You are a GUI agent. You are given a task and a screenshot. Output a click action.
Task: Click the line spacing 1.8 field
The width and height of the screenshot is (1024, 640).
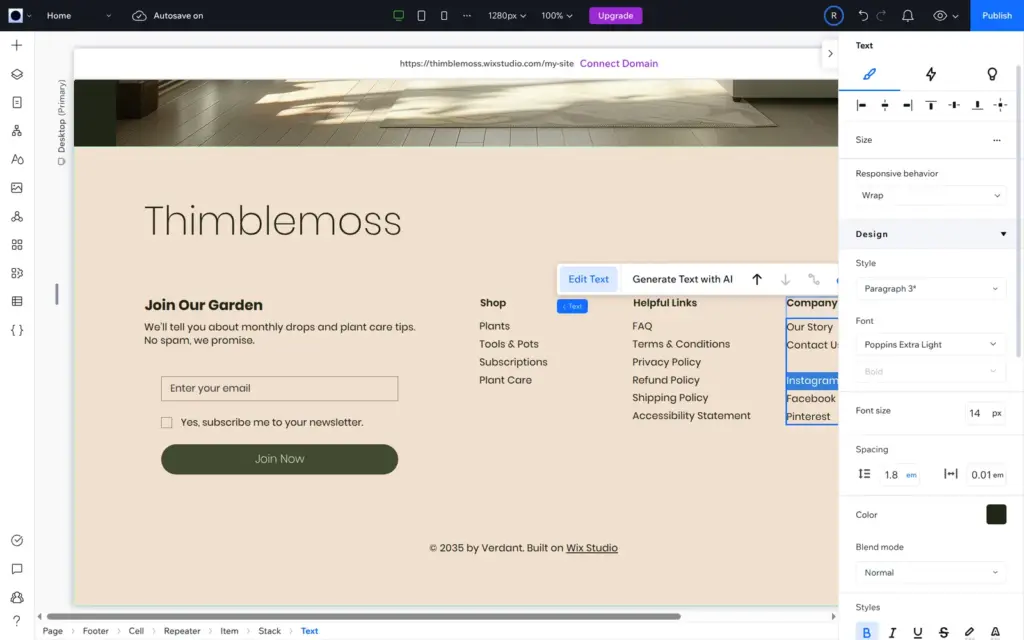[x=891, y=475]
